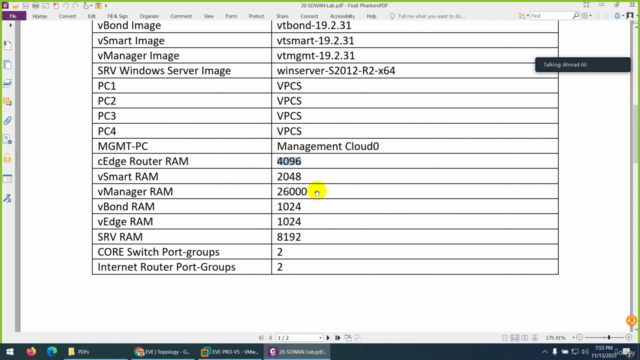Switch to the Fill & Sign tab

(x=118, y=16)
